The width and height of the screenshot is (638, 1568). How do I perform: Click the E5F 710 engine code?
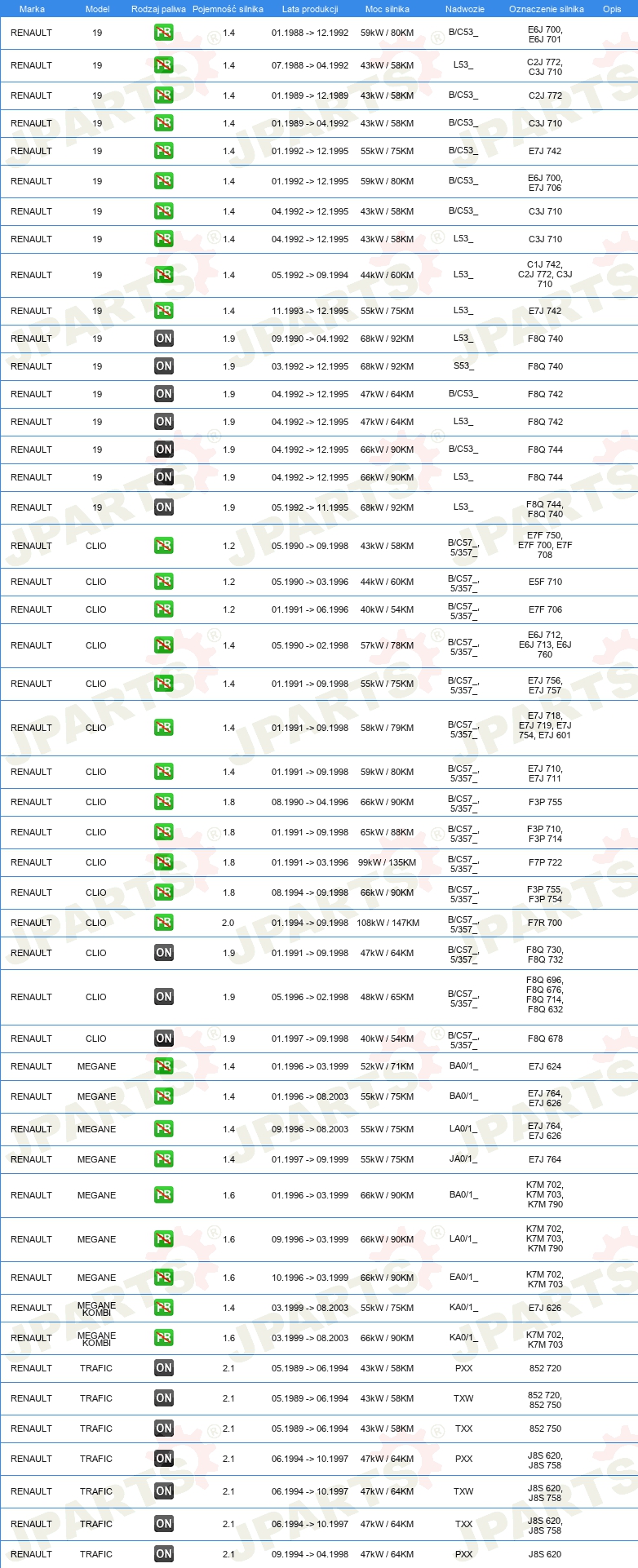tap(545, 582)
